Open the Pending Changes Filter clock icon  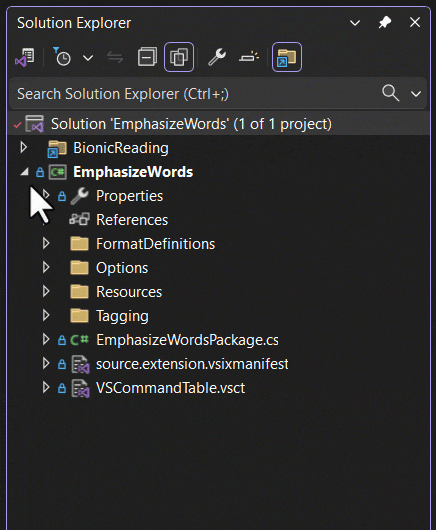tap(62, 57)
